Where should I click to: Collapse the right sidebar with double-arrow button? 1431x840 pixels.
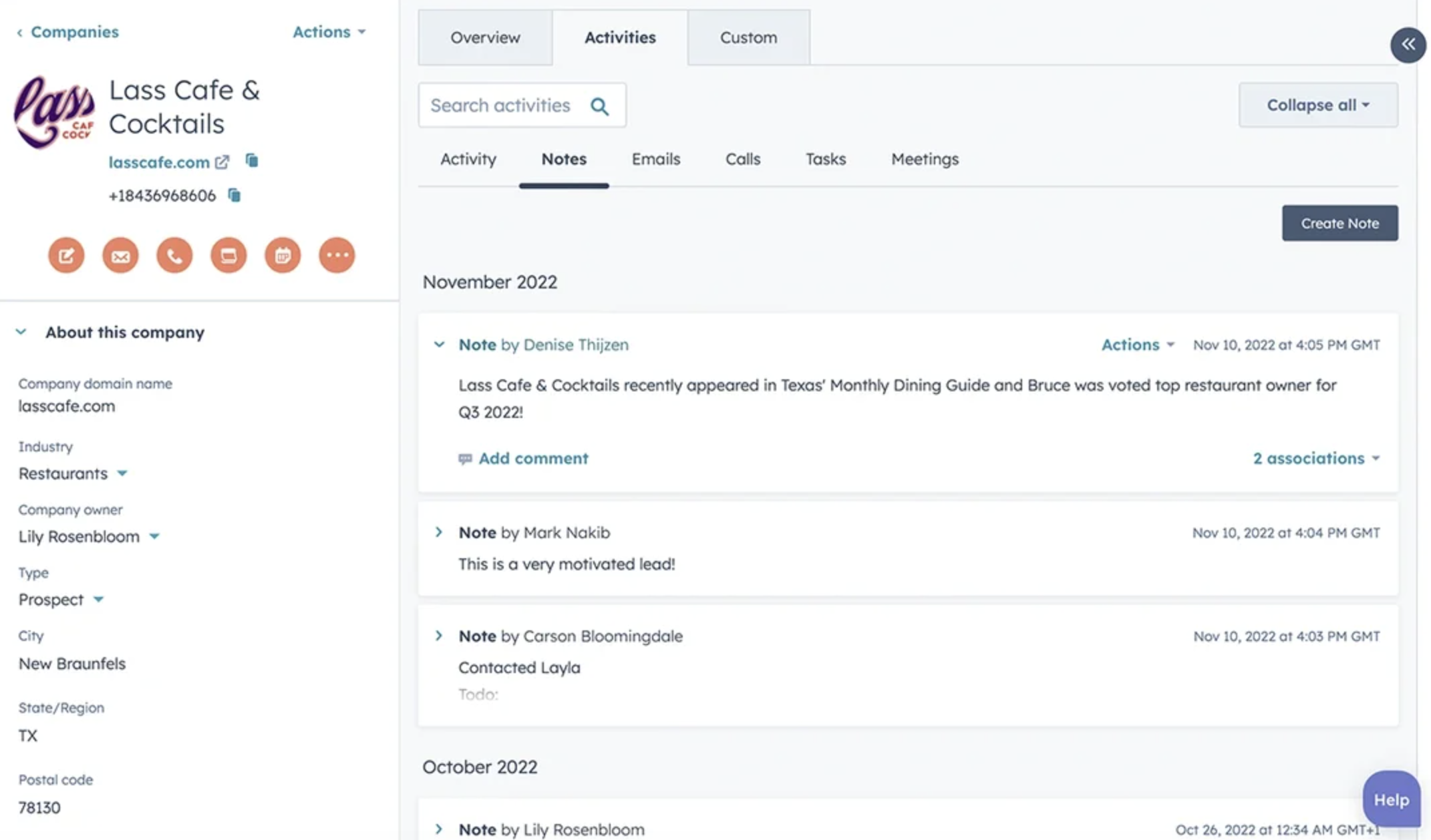coord(1408,45)
